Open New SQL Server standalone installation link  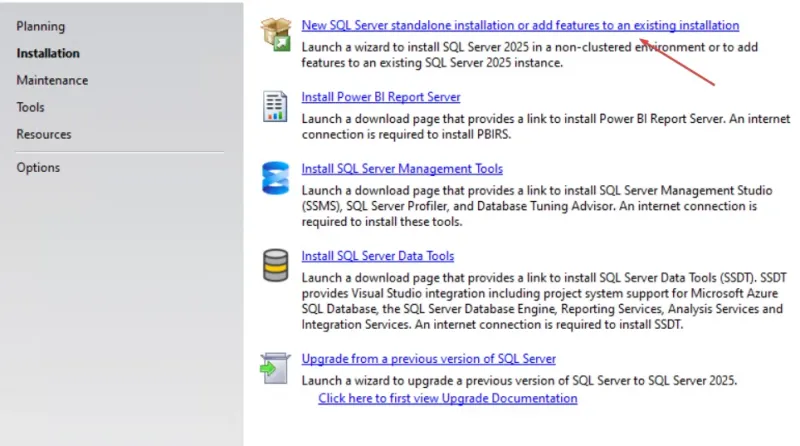tap(520, 25)
